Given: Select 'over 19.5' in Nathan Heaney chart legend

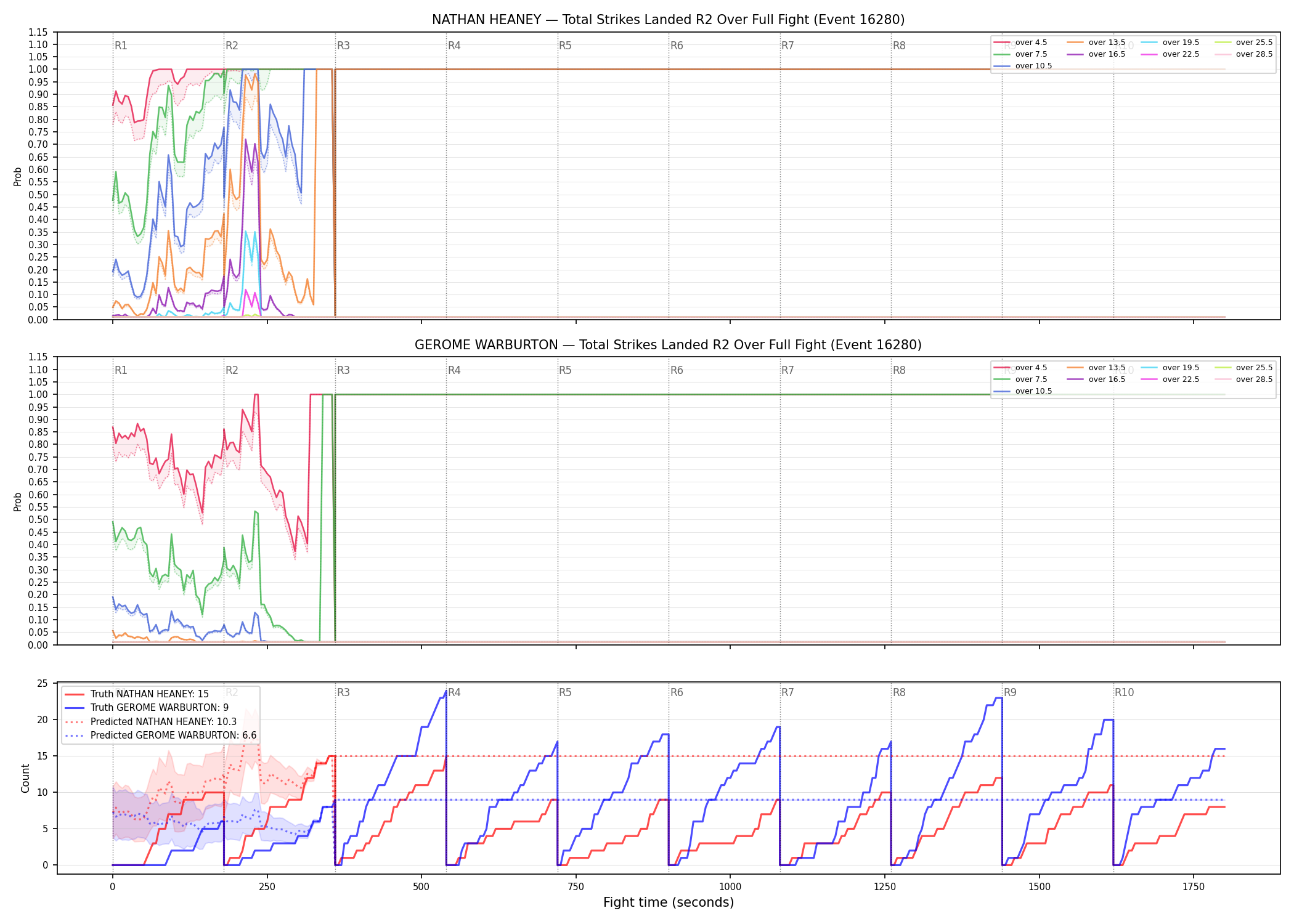Looking at the screenshot, I should click(x=1170, y=43).
